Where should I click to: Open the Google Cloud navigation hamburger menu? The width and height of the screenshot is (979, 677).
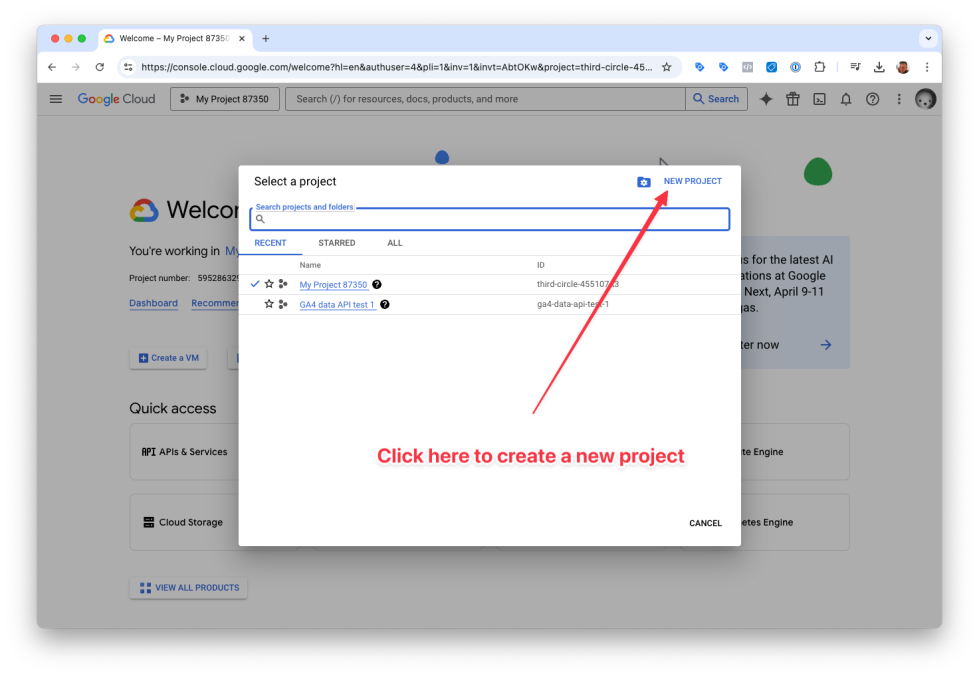56,99
